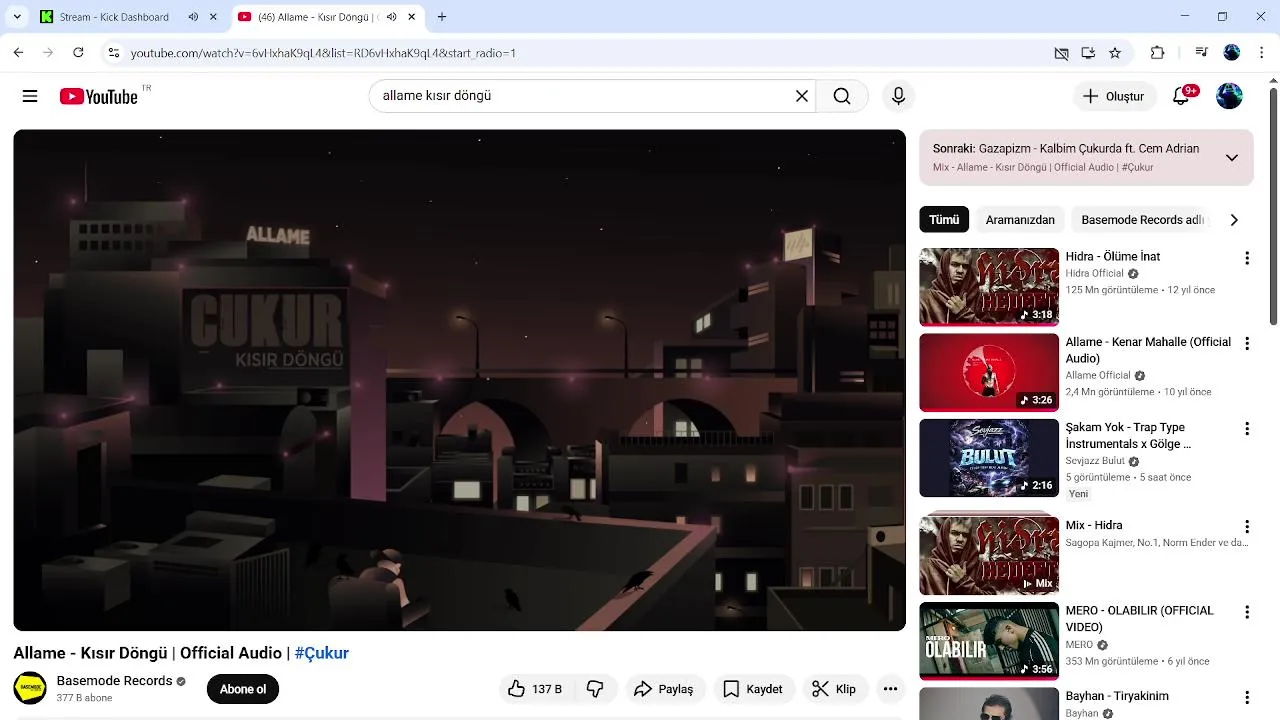Image resolution: width=1280 pixels, height=720 pixels.
Task: Mute the Allame YouTube tab audio
Action: tap(391, 17)
